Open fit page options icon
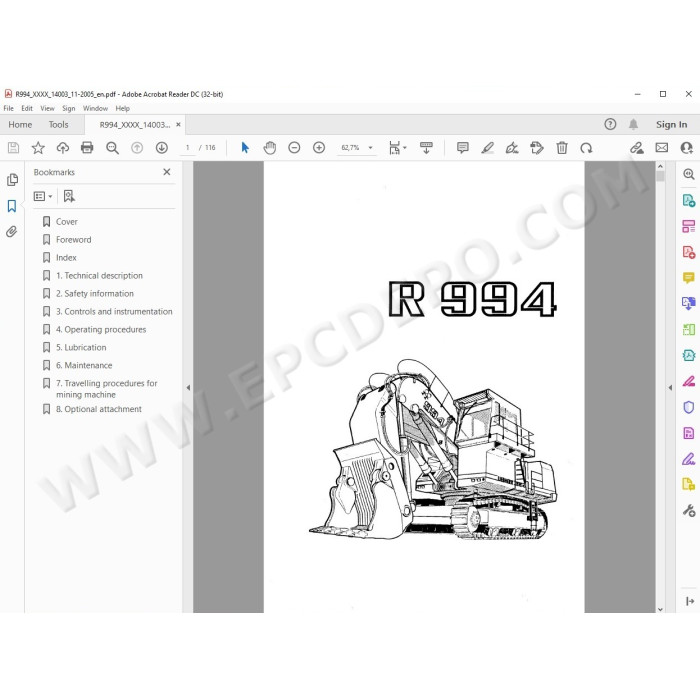This screenshot has width=700, height=700. point(397,148)
